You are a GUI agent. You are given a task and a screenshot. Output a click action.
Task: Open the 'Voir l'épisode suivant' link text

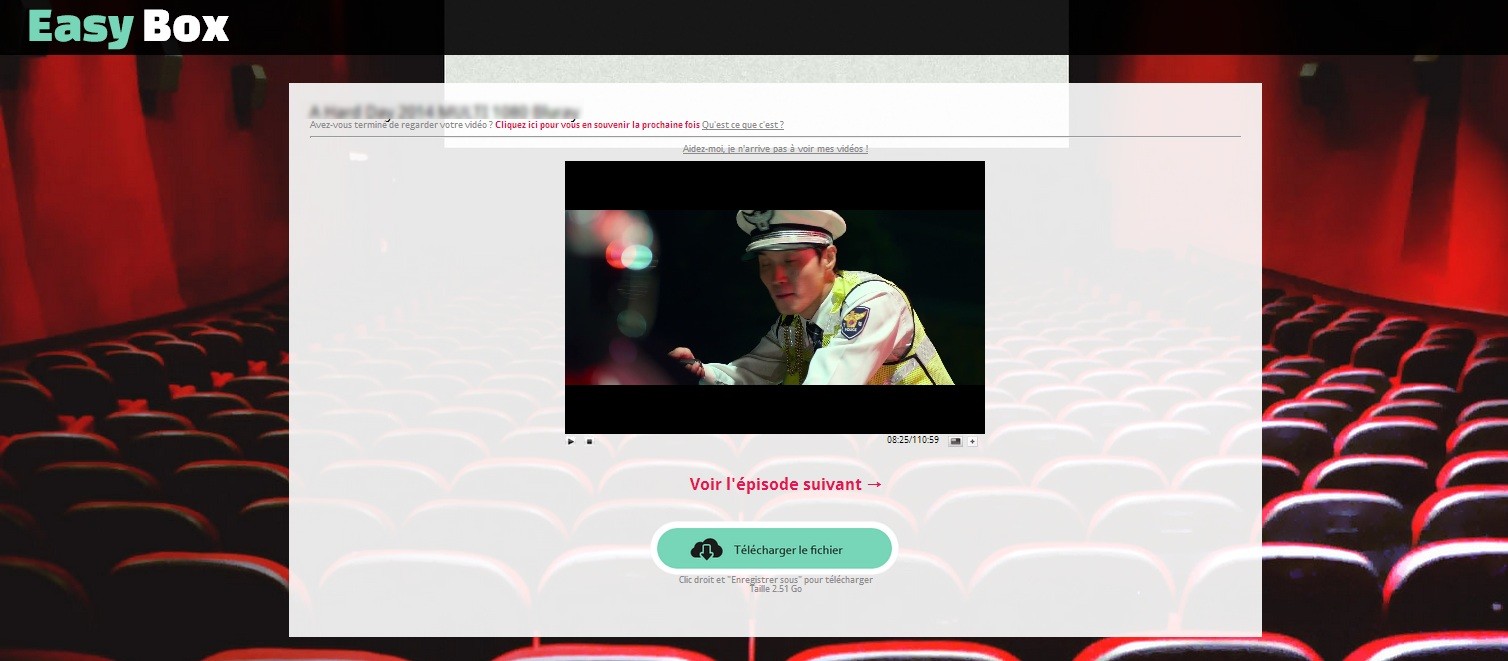point(775,484)
